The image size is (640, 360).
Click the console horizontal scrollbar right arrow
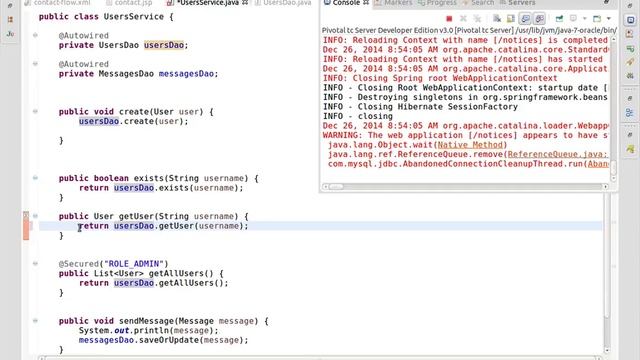point(605,187)
